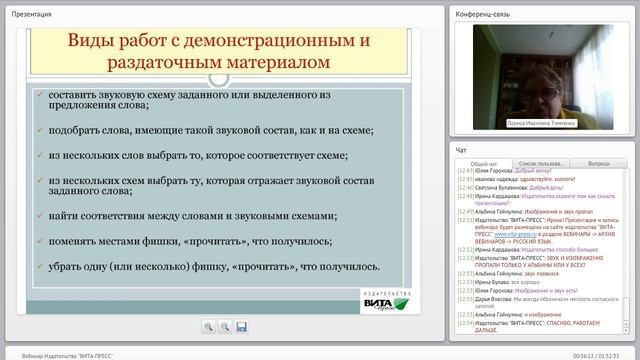Select bullet «убрать одну (или несколько) фишку»
Viewport: 640px width, 360px height.
click(x=214, y=267)
